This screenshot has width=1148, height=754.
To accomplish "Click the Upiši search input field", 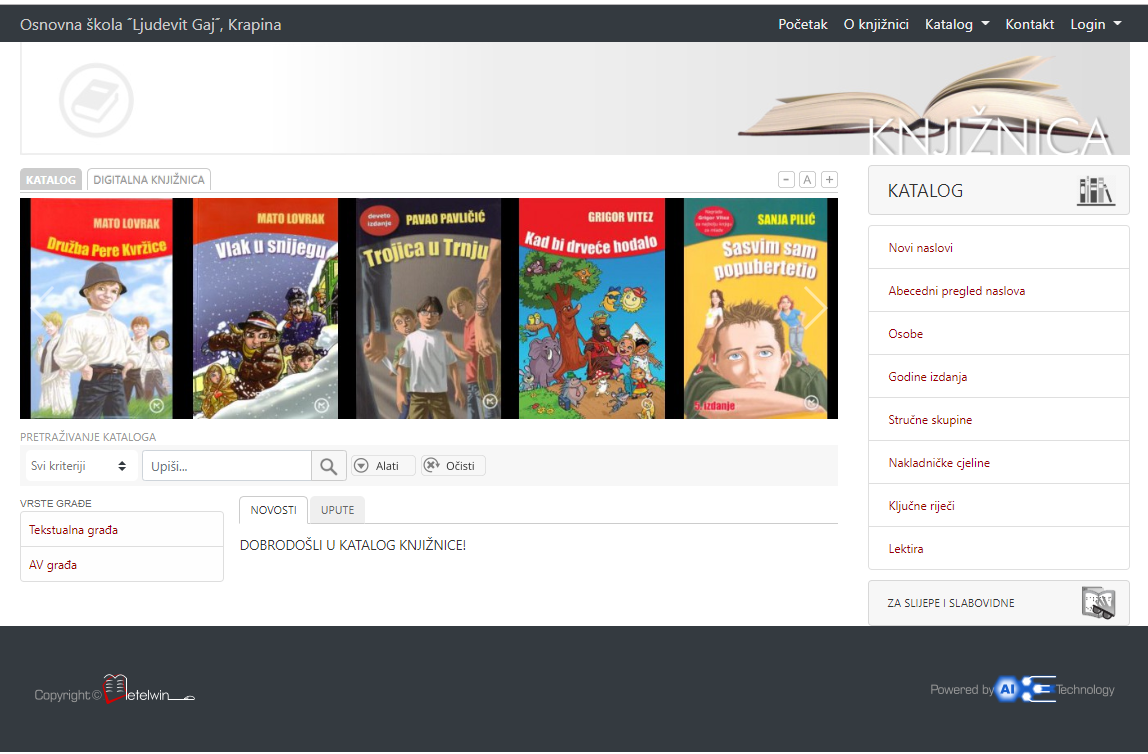I will click(x=227, y=466).
